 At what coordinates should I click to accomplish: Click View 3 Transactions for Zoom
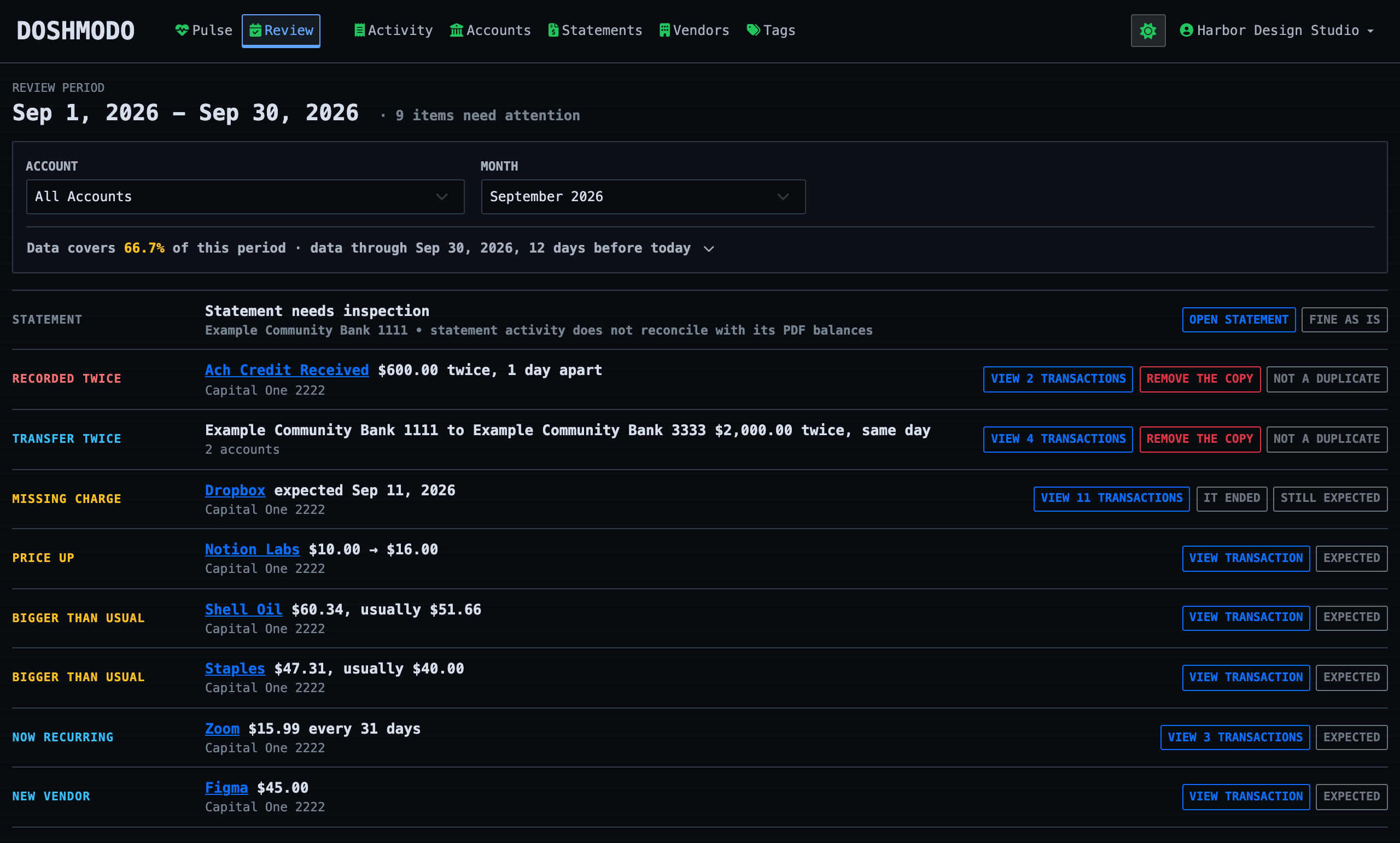tap(1235, 737)
